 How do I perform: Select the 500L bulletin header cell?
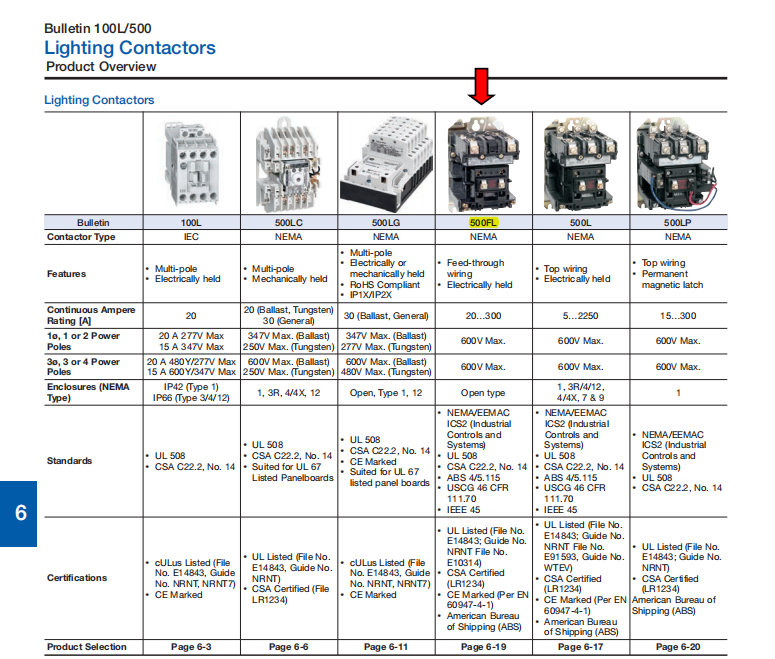click(x=580, y=222)
